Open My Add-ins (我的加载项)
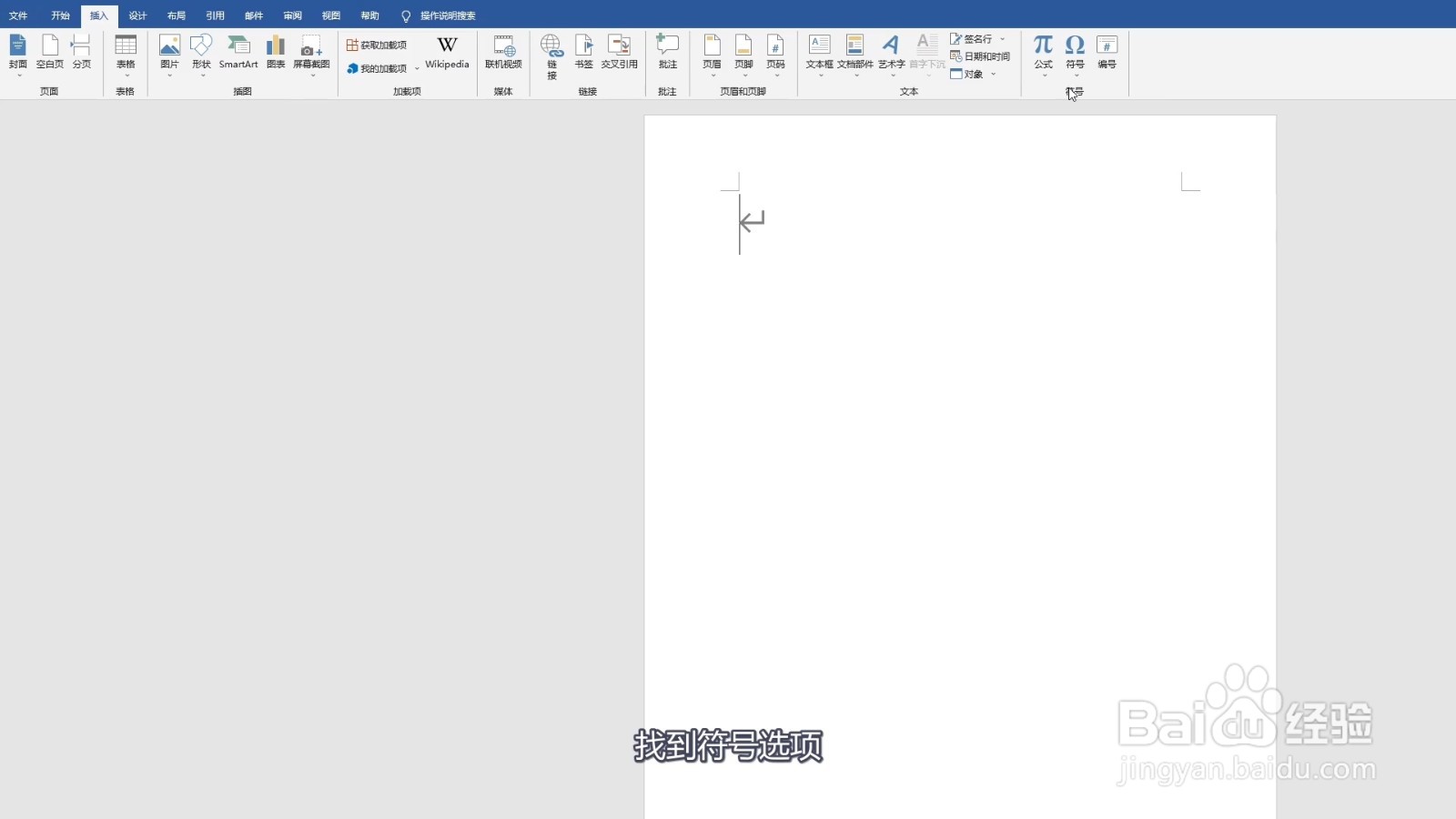The width and height of the screenshot is (1456, 819). [x=377, y=68]
